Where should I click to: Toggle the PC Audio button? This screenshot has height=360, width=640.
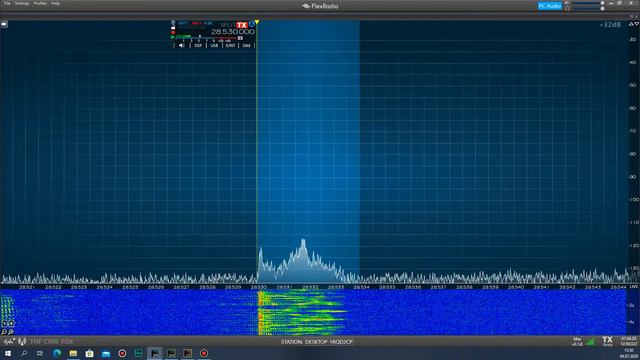point(550,6)
